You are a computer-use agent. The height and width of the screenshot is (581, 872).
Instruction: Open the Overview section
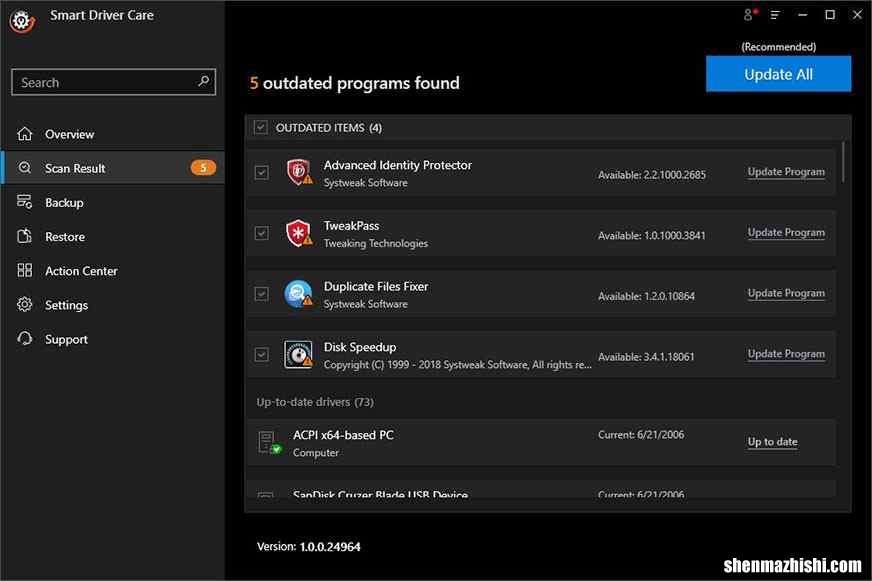pos(113,134)
